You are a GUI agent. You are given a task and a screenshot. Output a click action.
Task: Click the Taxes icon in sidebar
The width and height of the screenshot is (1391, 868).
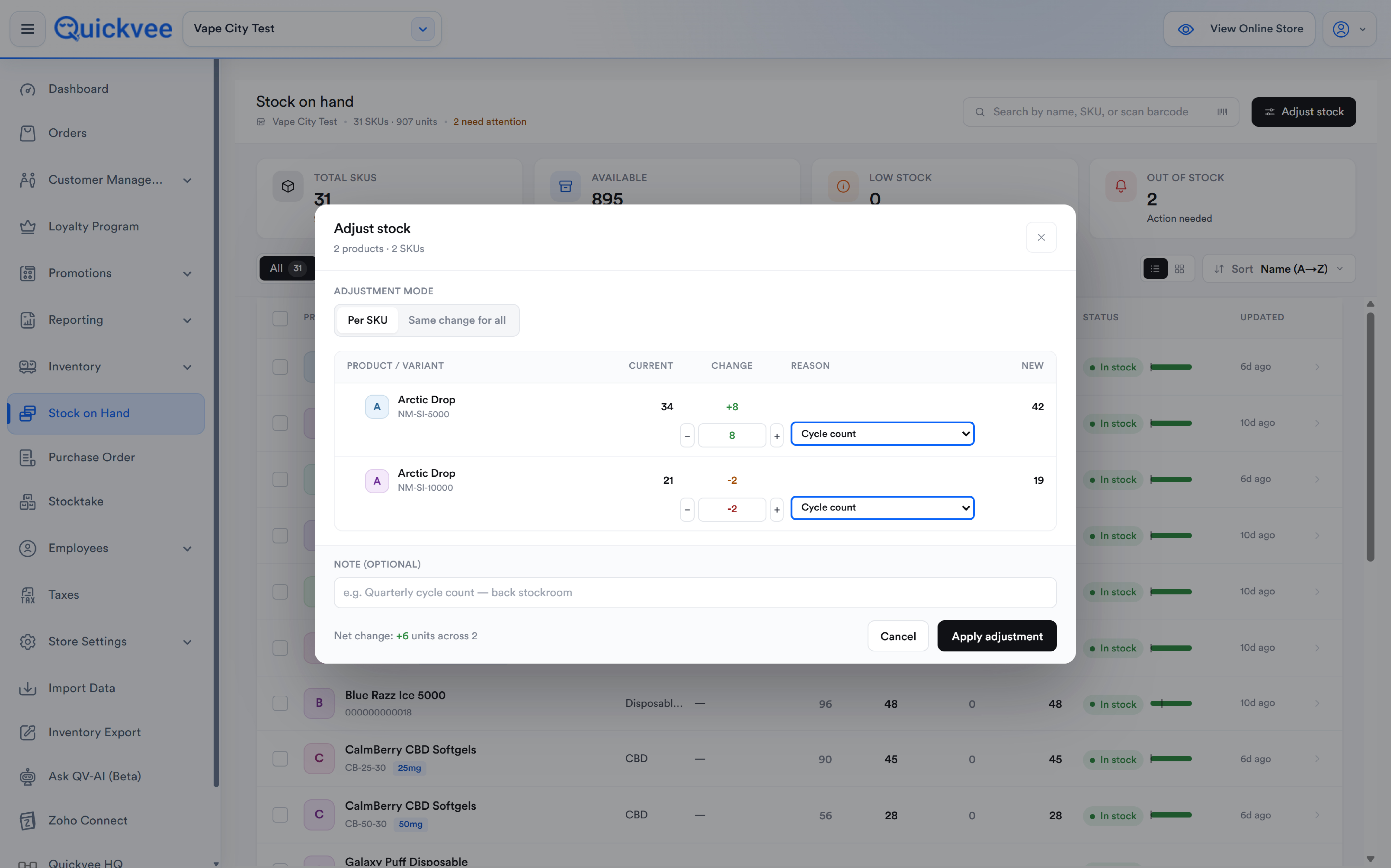click(x=27, y=595)
